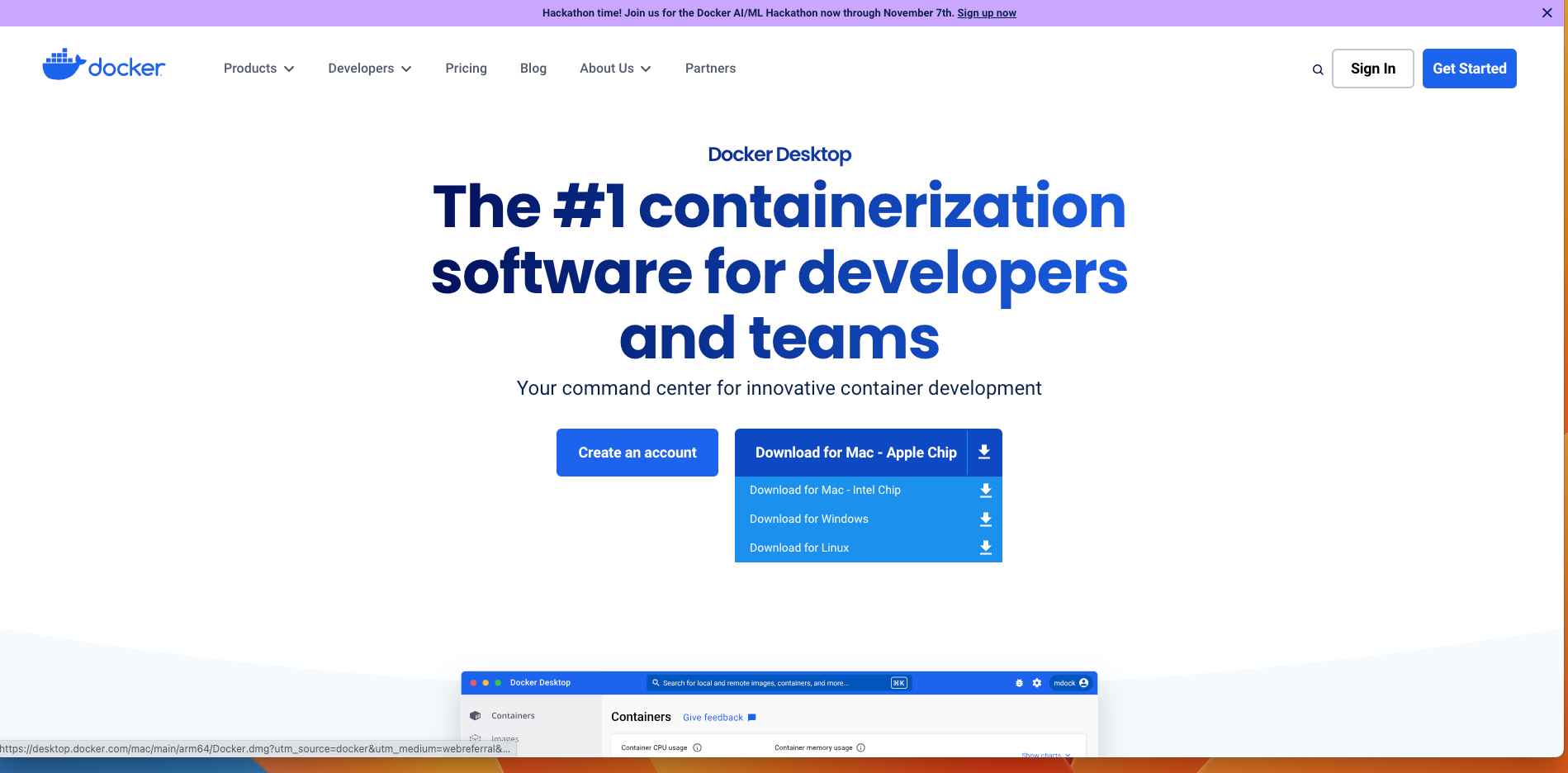Click the Containers cube icon in sidebar preview
Viewport: 1568px width, 773px height.
pos(475,716)
